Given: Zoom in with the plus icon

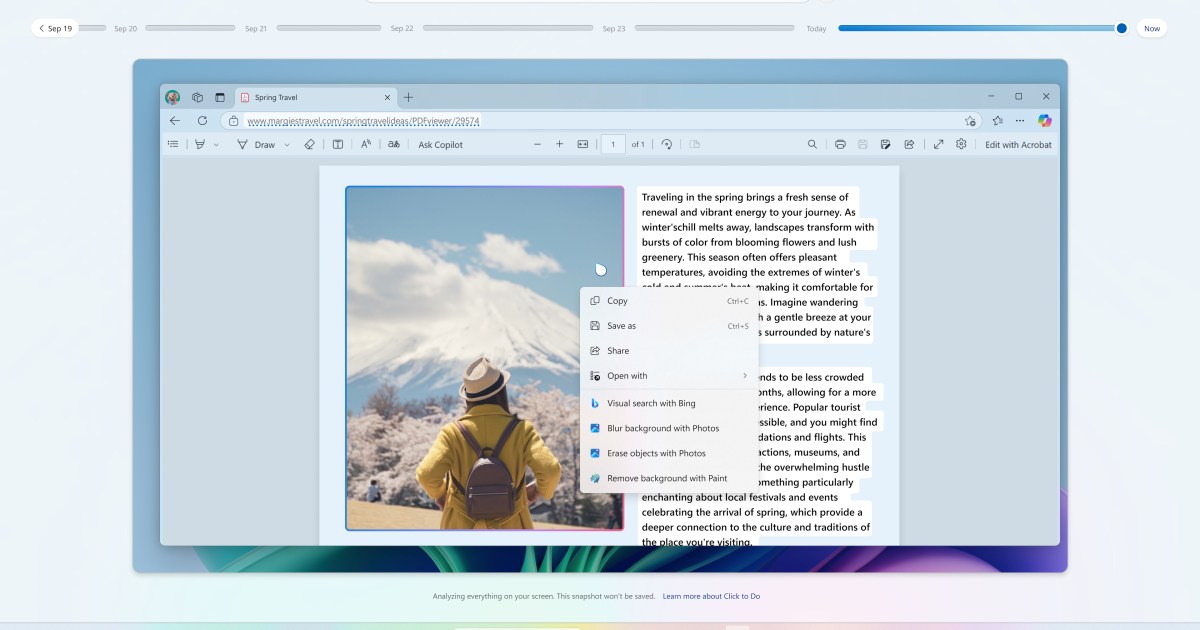Looking at the screenshot, I should point(559,145).
